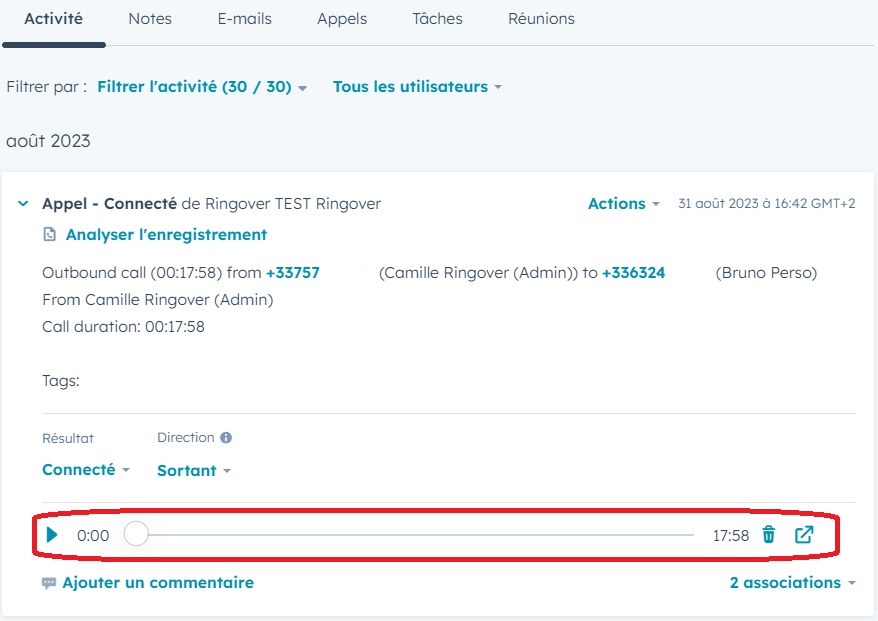The image size is (878, 621).
Task: Open the Tous les utilisateurs dropdown
Action: tap(417, 87)
